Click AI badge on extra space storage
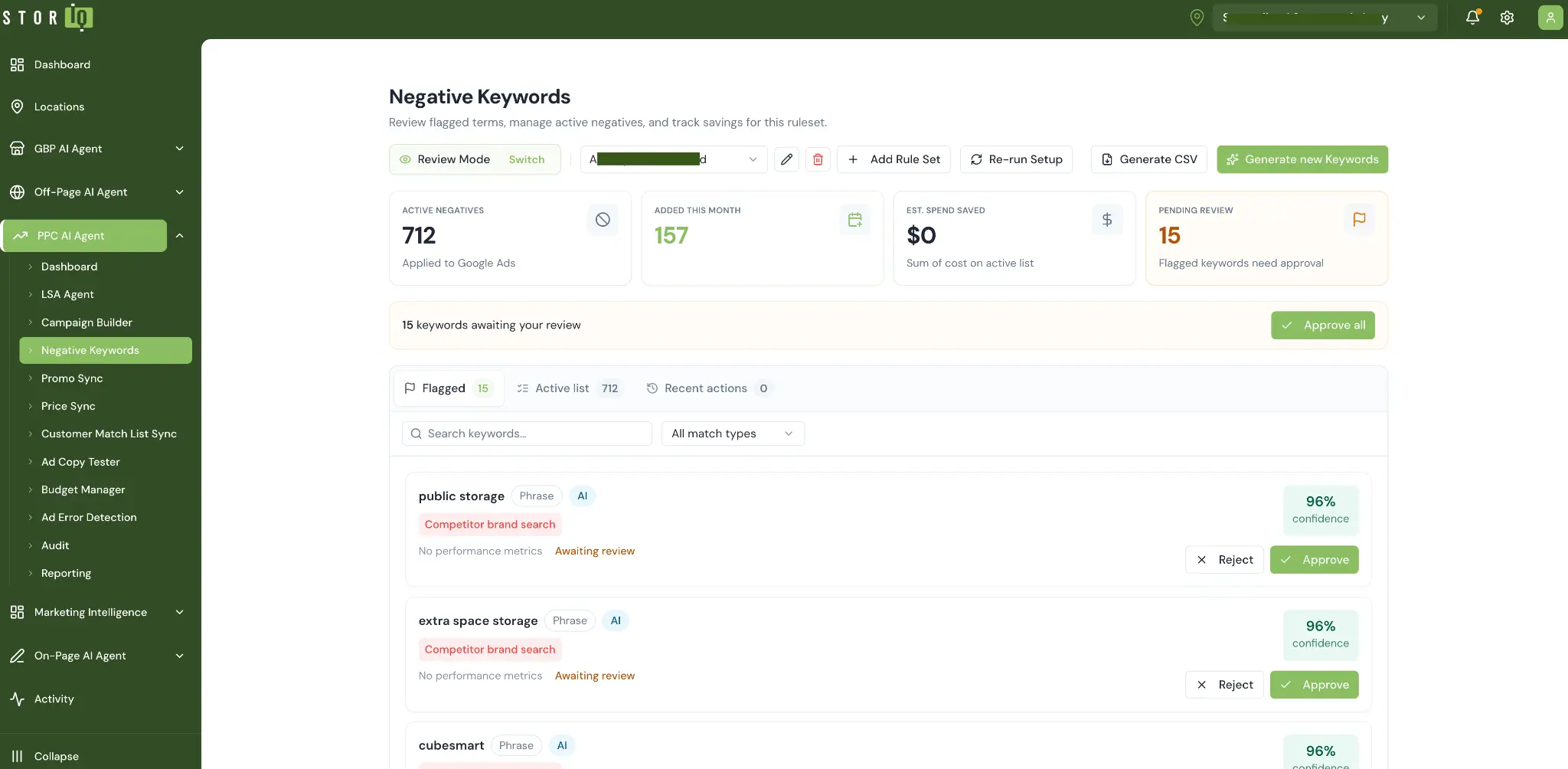Image resolution: width=1568 pixels, height=769 pixels. pos(616,620)
